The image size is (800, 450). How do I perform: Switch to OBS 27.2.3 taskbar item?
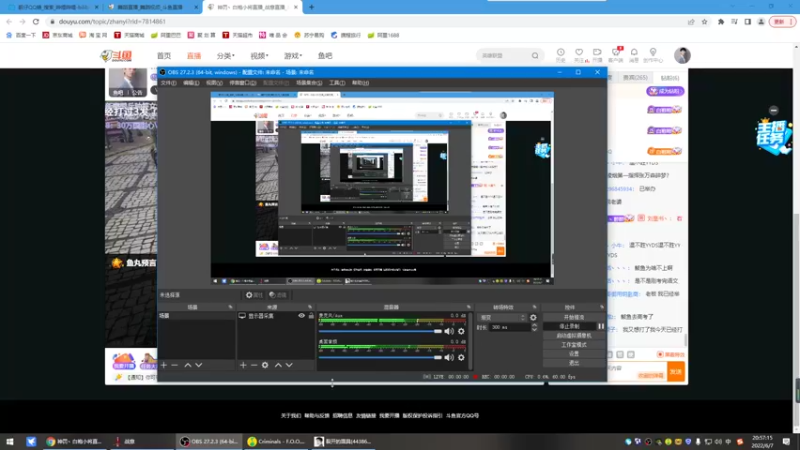click(208, 441)
